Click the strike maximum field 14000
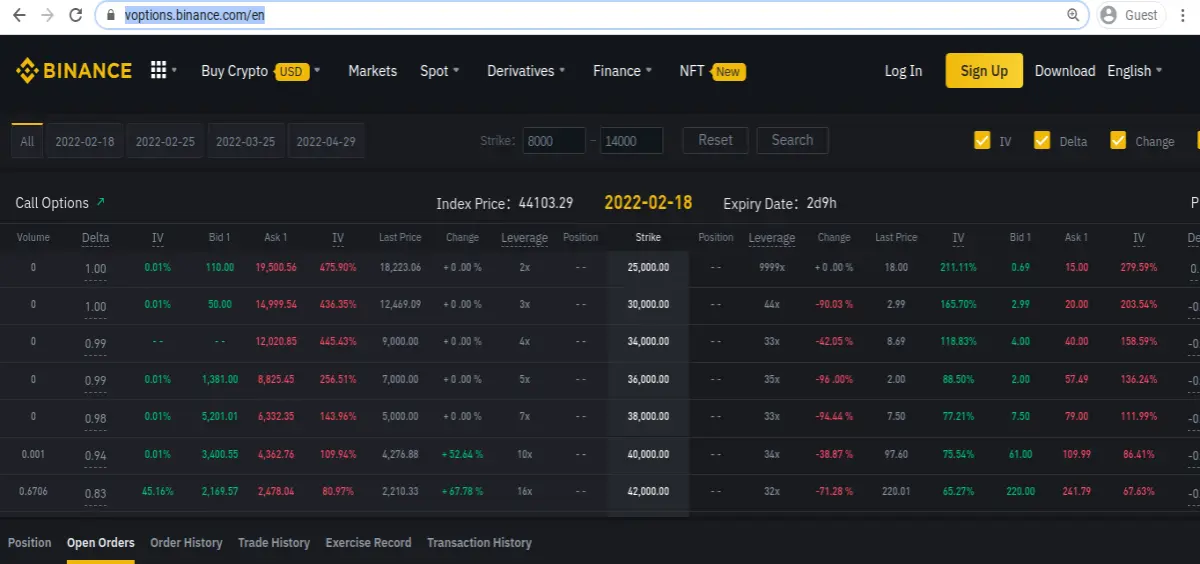 [x=631, y=141]
